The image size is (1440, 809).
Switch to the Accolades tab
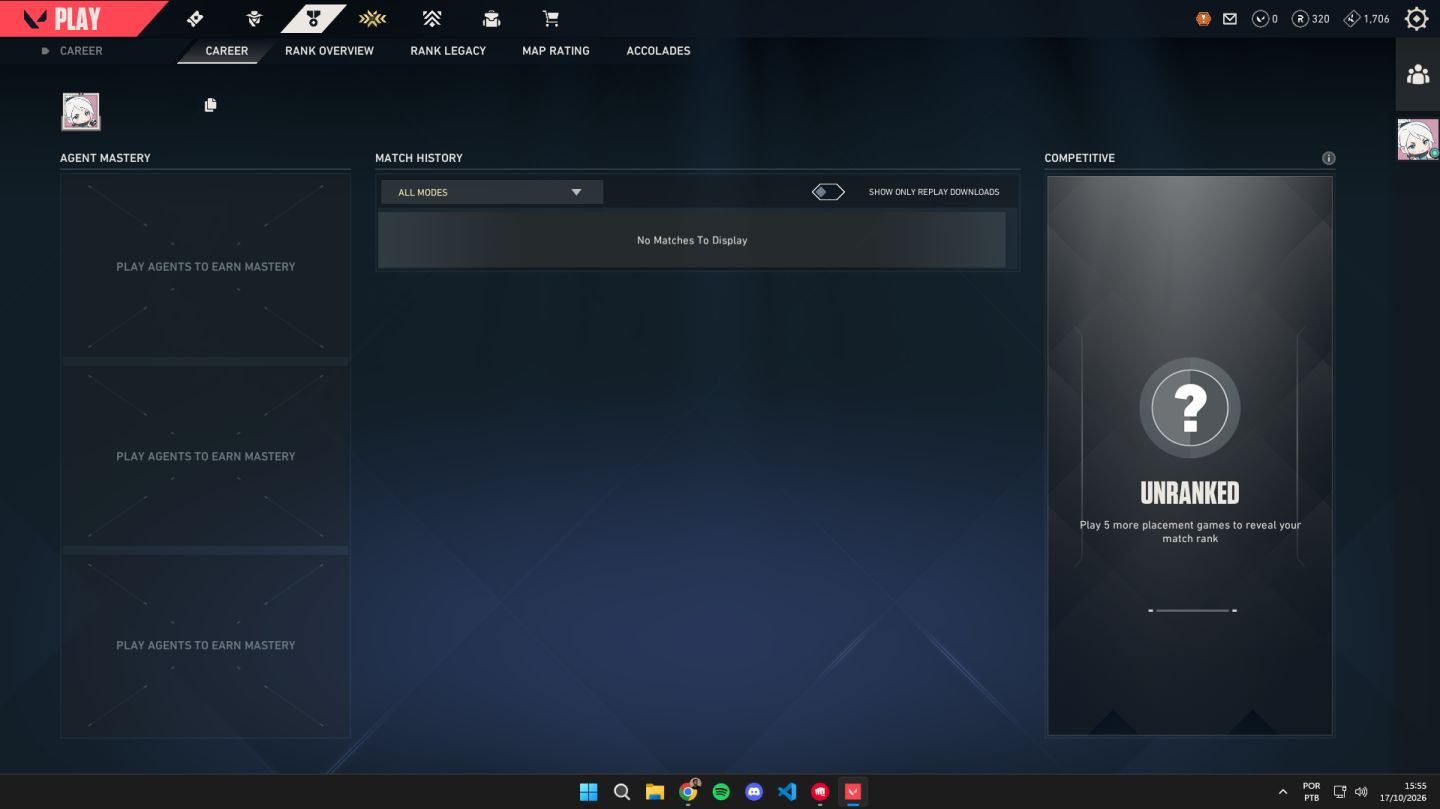pyautogui.click(x=658, y=51)
